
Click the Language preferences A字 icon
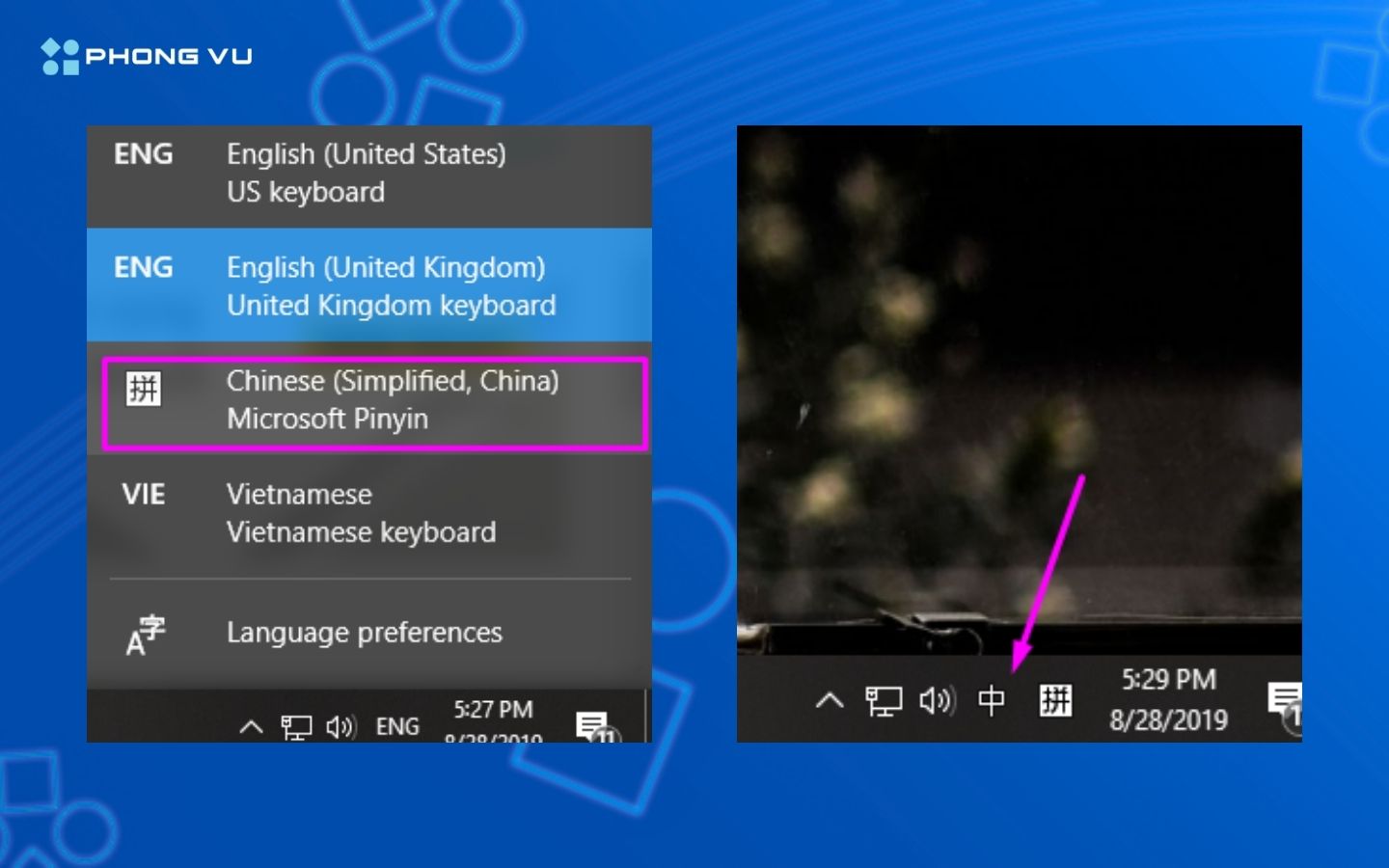143,633
